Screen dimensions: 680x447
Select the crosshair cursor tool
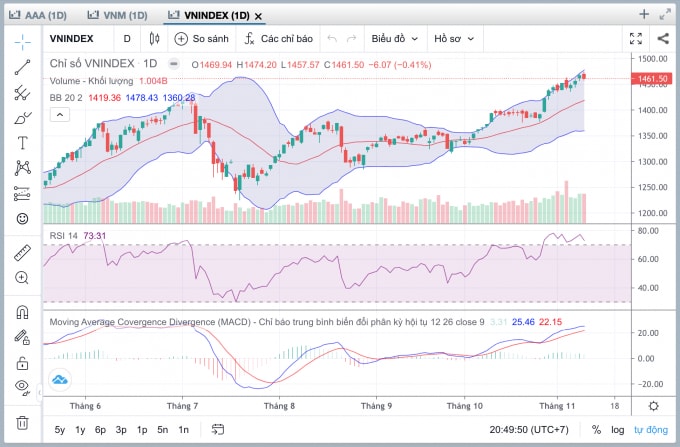[x=23, y=42]
